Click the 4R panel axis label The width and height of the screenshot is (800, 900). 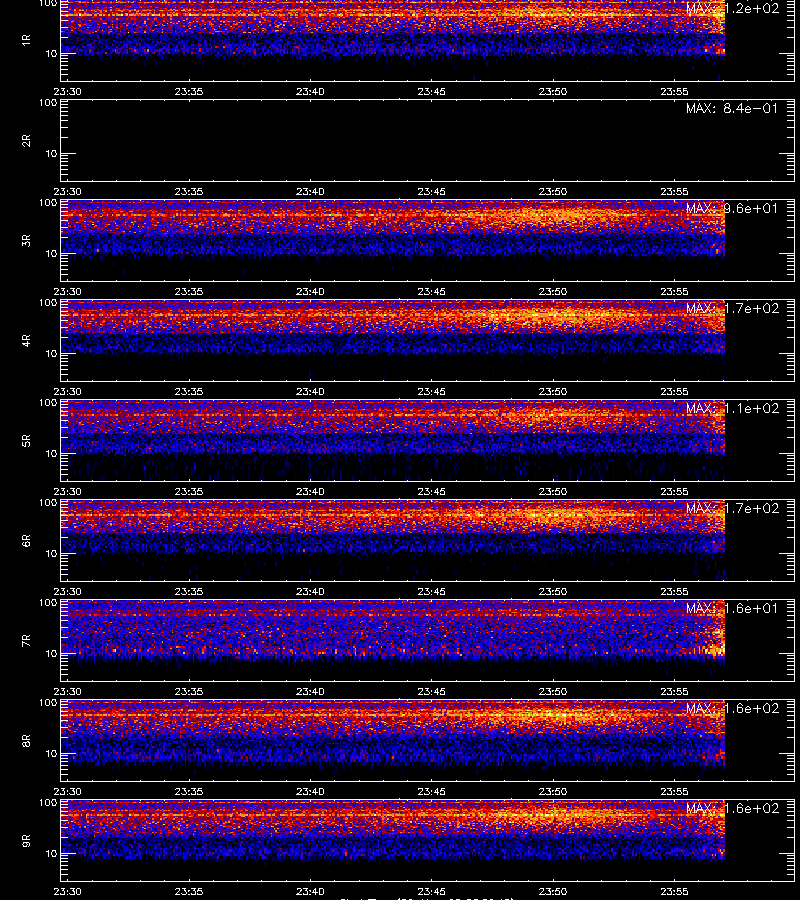[x=26, y=340]
